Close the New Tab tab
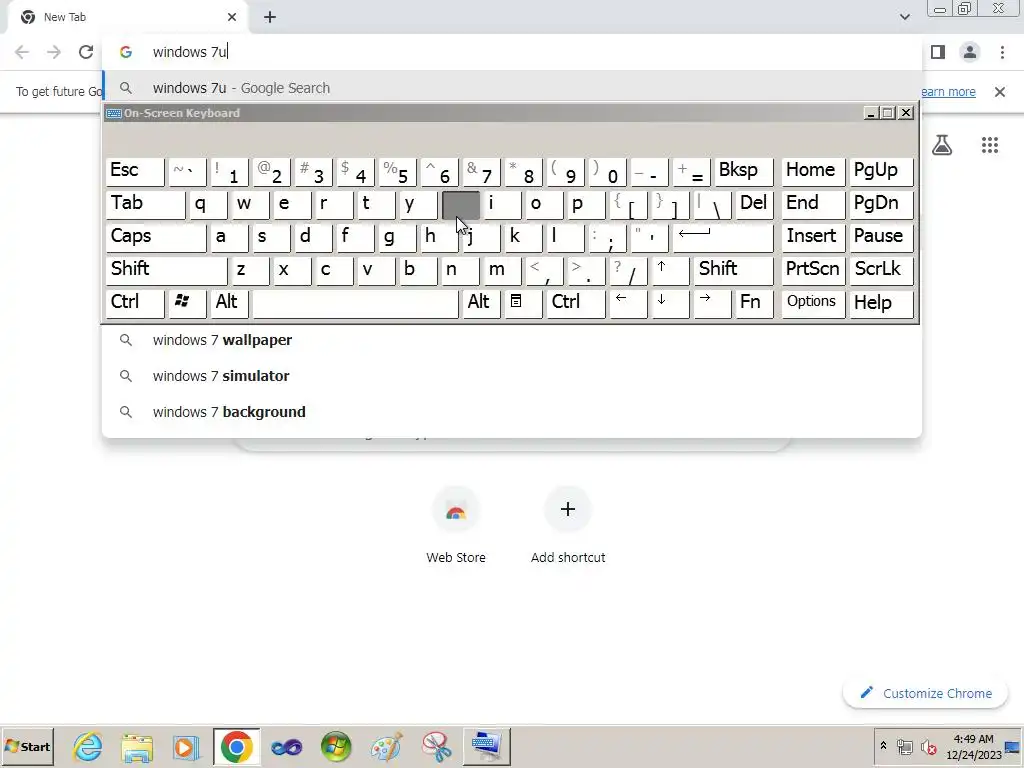 point(232,17)
